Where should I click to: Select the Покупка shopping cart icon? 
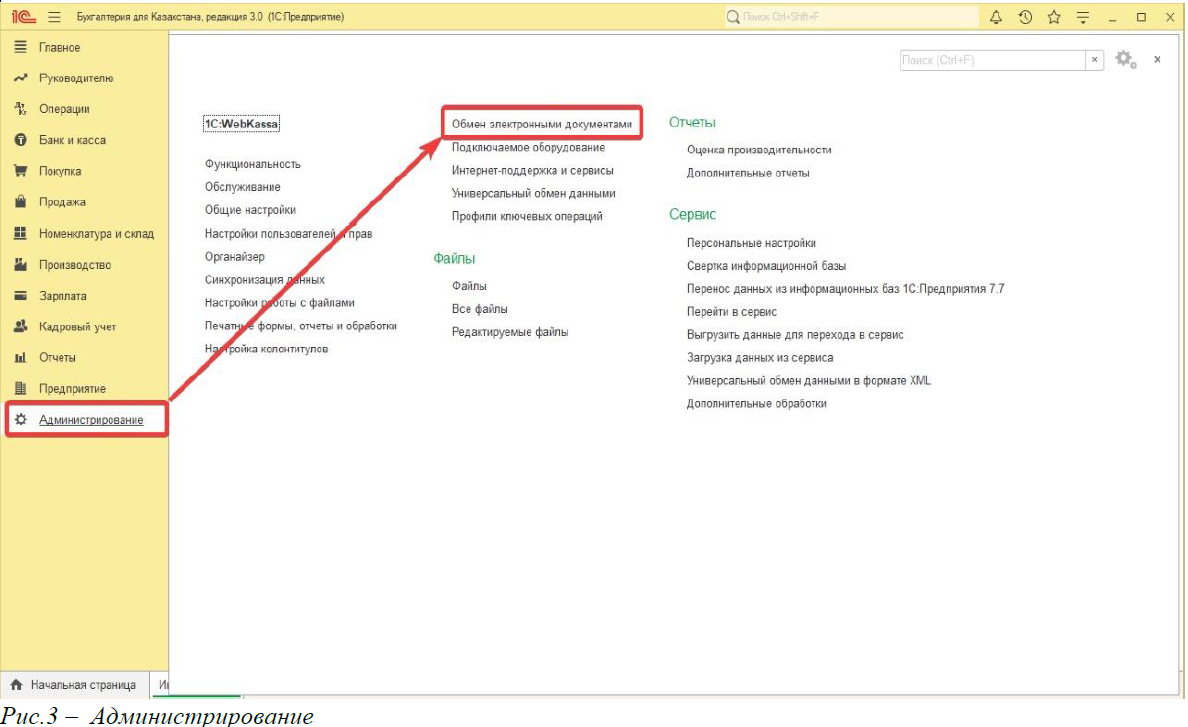pyautogui.click(x=19, y=171)
